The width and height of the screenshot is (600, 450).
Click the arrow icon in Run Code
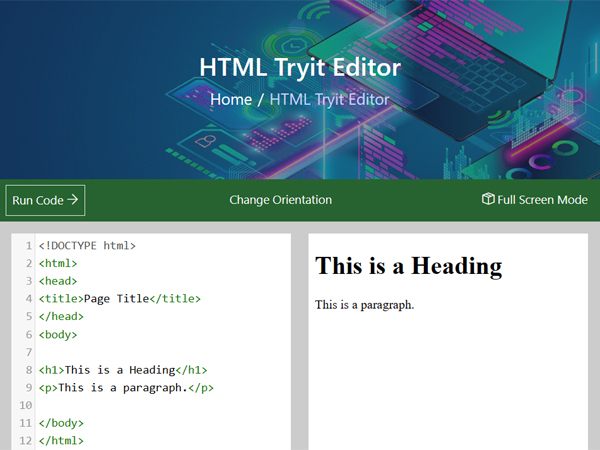73,200
